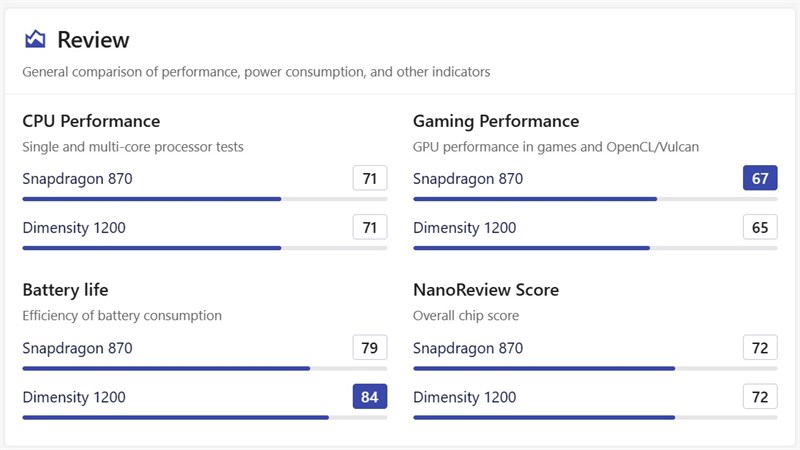Click Snapdragon 870 CPU score badge 71
Screen dimensions: 800x450
pos(370,179)
